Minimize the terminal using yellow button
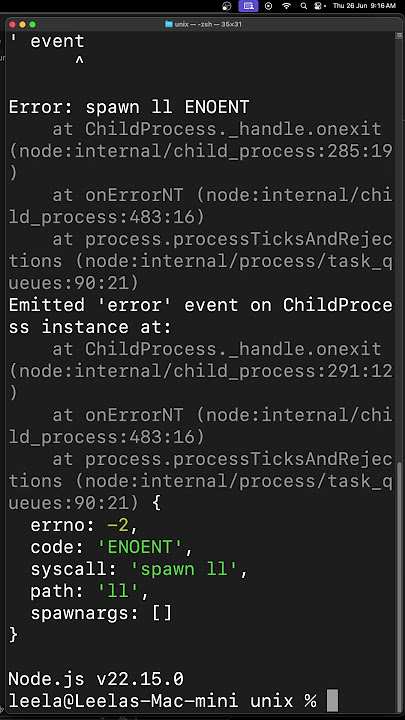This screenshot has height=720, width=405. tap(22, 24)
